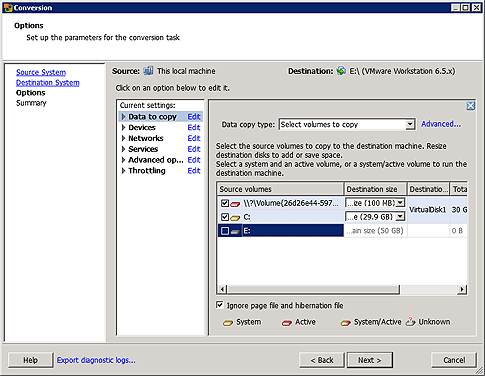Open the Data copy type dropdown
Viewport: 485px width, 376px height.
(410, 125)
